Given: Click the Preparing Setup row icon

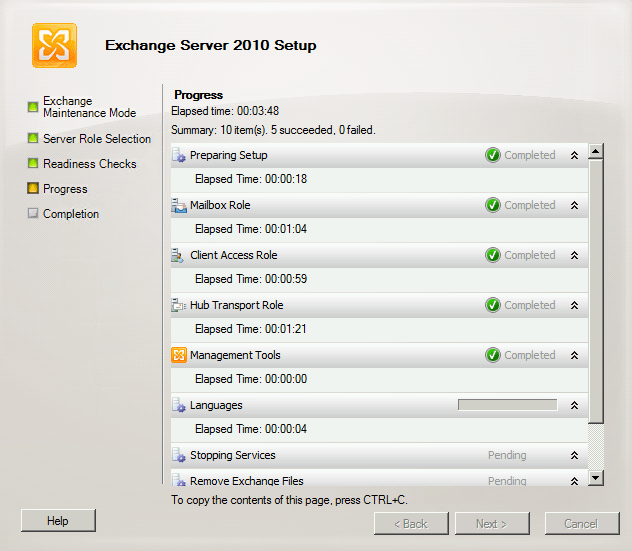Looking at the screenshot, I should (x=179, y=155).
